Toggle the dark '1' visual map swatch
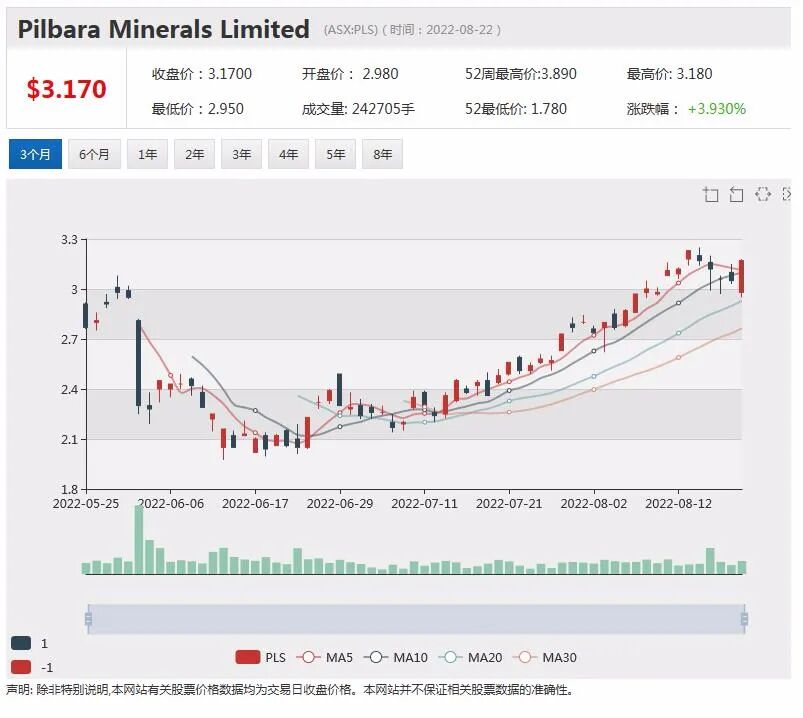 pyautogui.click(x=21, y=643)
